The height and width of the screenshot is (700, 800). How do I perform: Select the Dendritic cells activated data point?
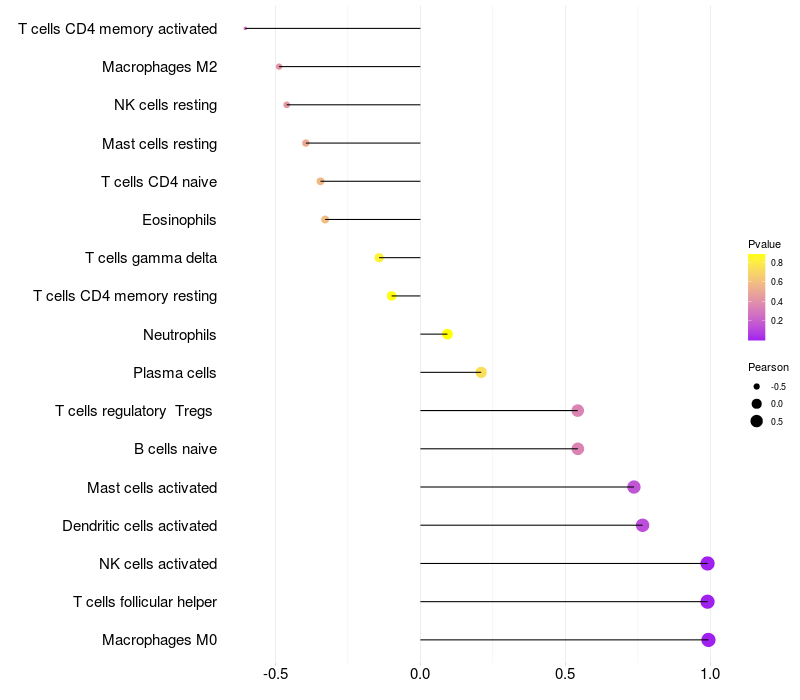coord(642,525)
